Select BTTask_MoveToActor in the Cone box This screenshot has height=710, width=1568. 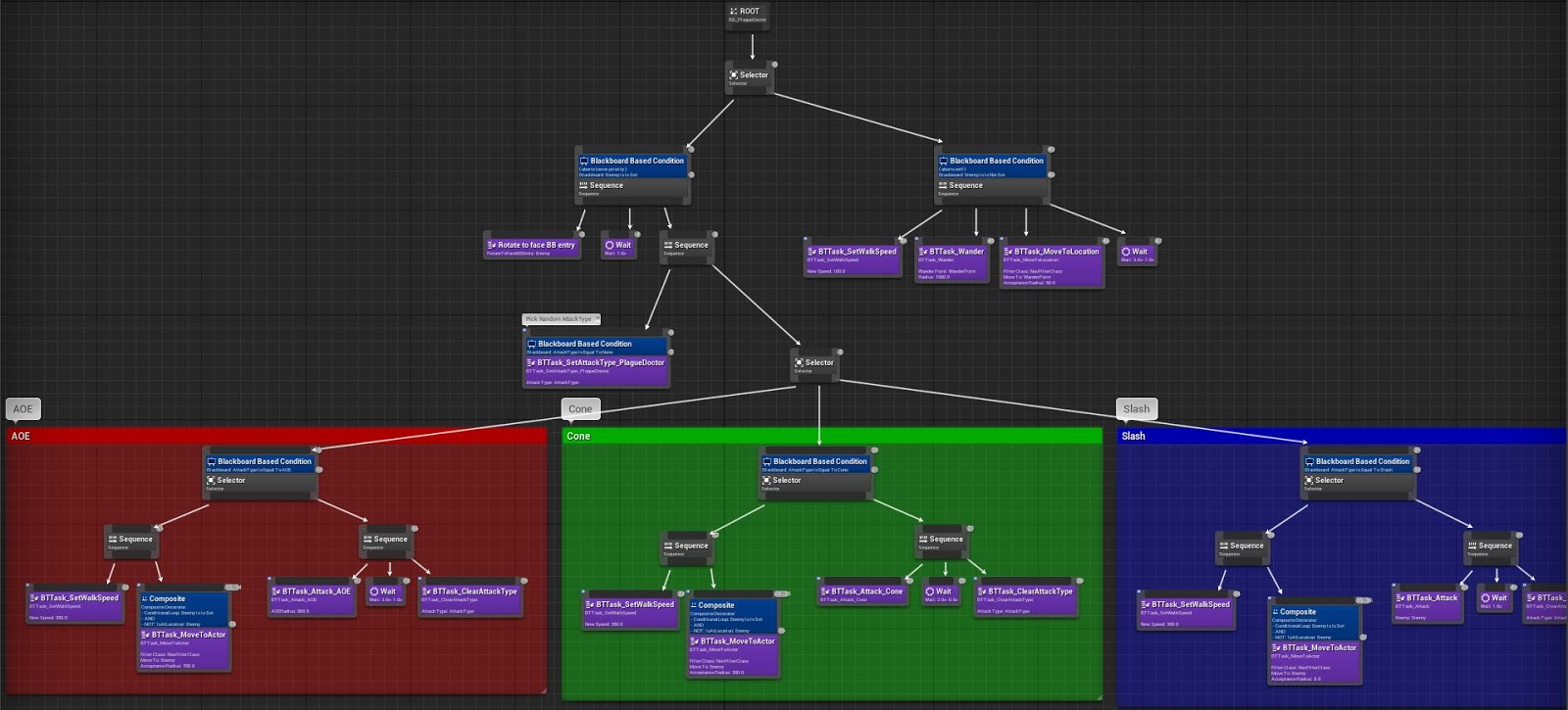(x=733, y=656)
